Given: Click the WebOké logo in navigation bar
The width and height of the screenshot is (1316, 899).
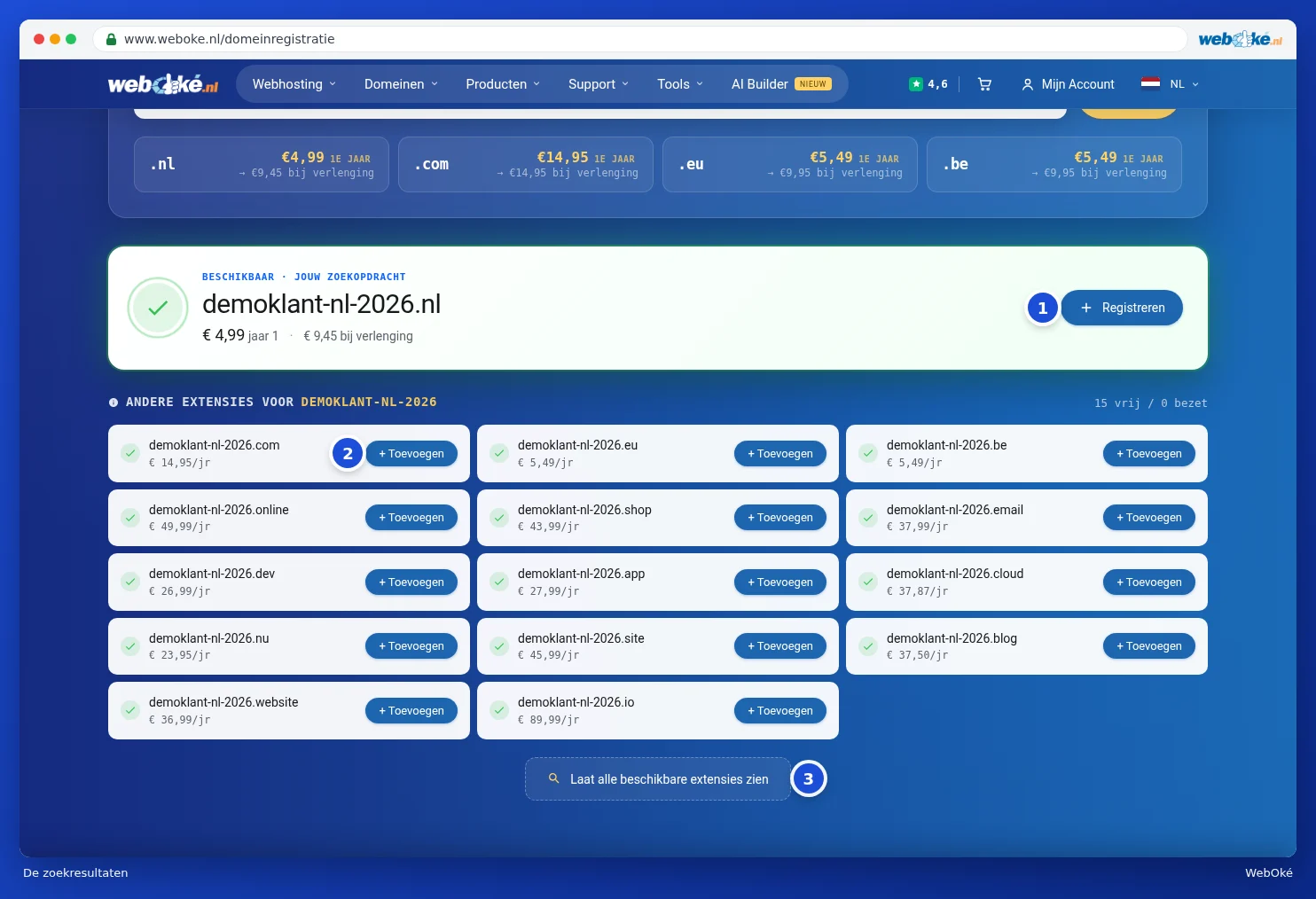Looking at the screenshot, I should [x=163, y=84].
